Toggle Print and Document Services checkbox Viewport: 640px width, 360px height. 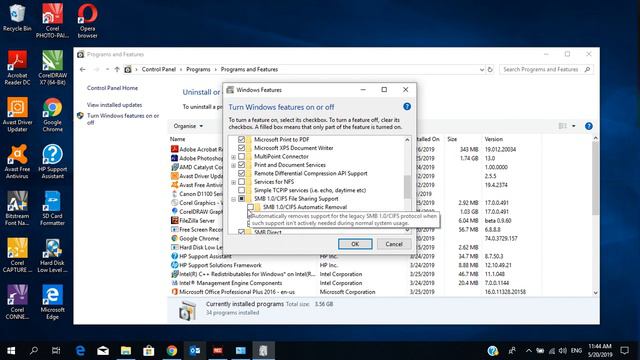tap(241, 165)
